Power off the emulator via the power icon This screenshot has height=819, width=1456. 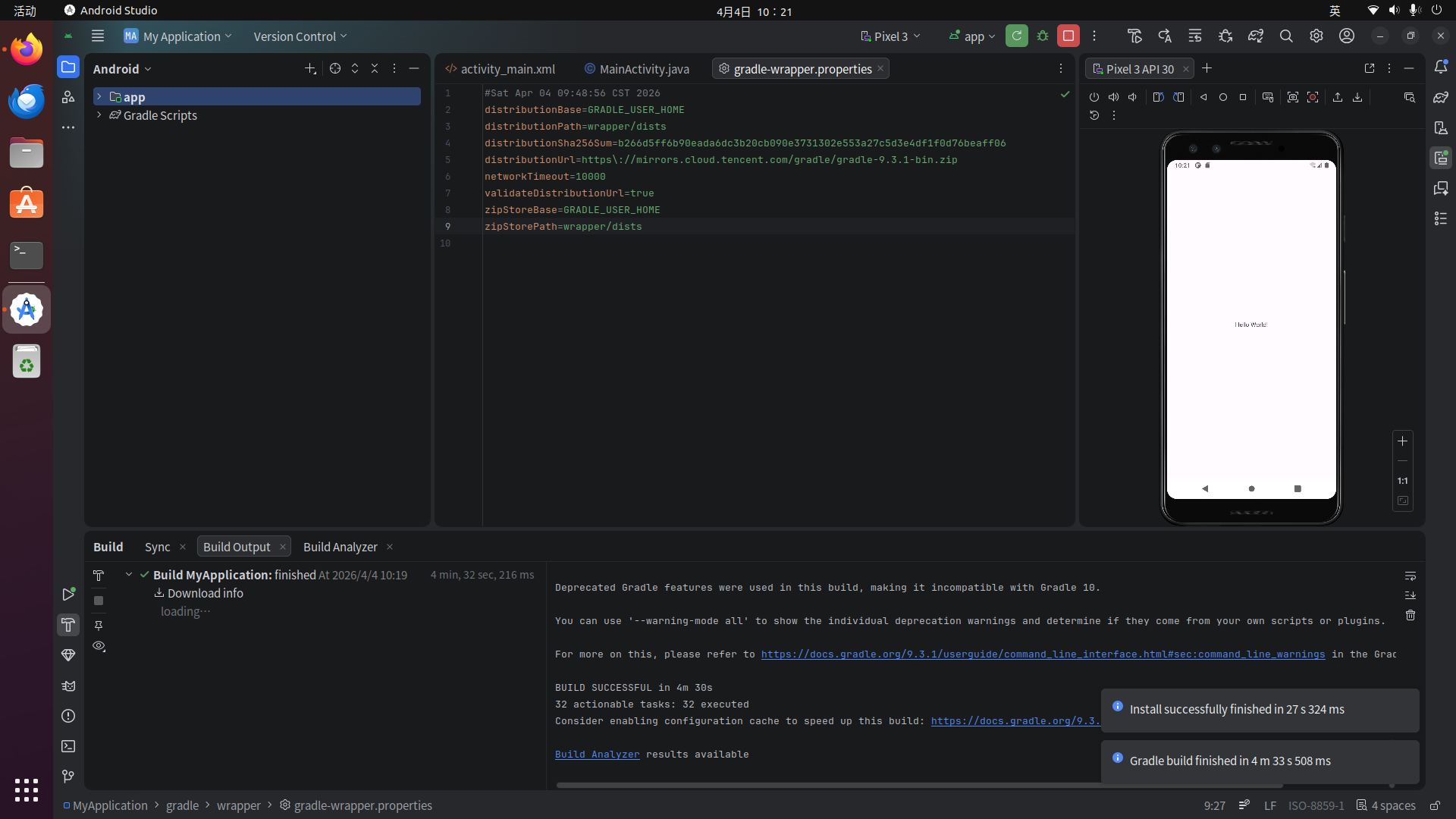click(x=1094, y=97)
